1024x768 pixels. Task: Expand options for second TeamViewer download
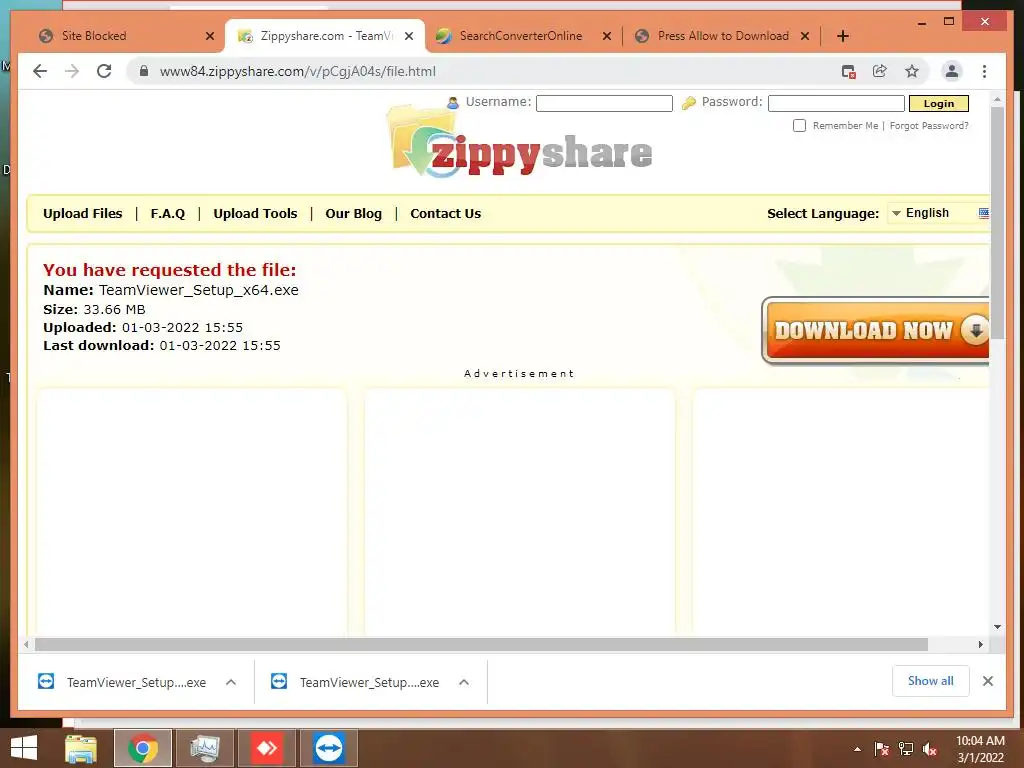464,682
